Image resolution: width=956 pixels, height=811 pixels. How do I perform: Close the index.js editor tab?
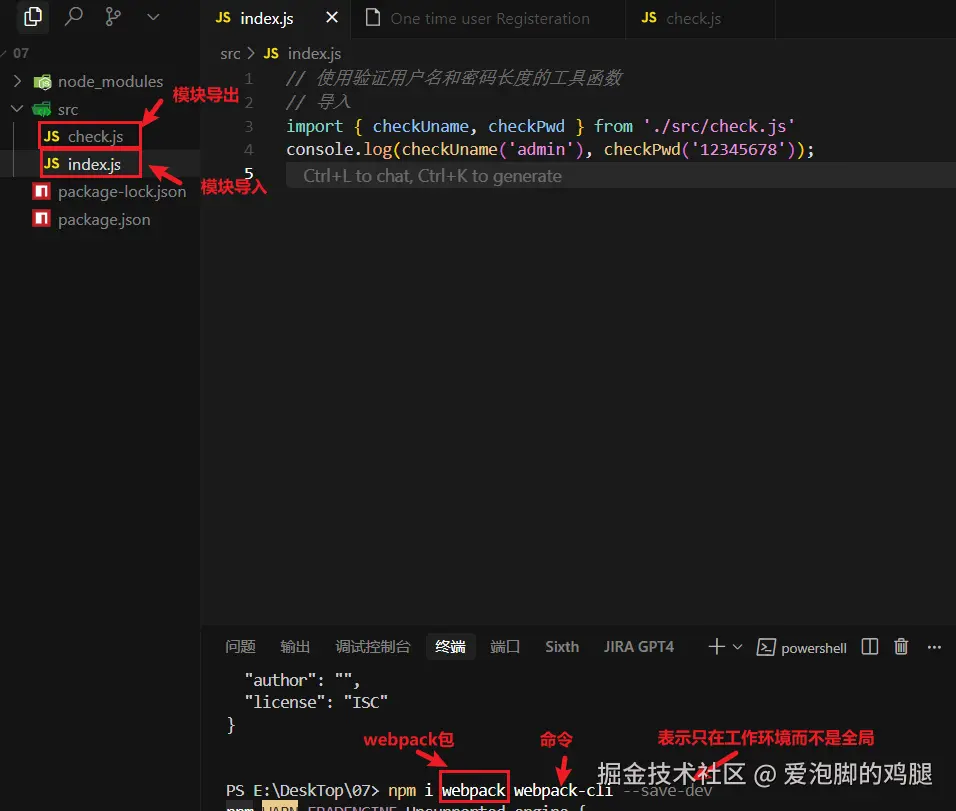click(332, 18)
